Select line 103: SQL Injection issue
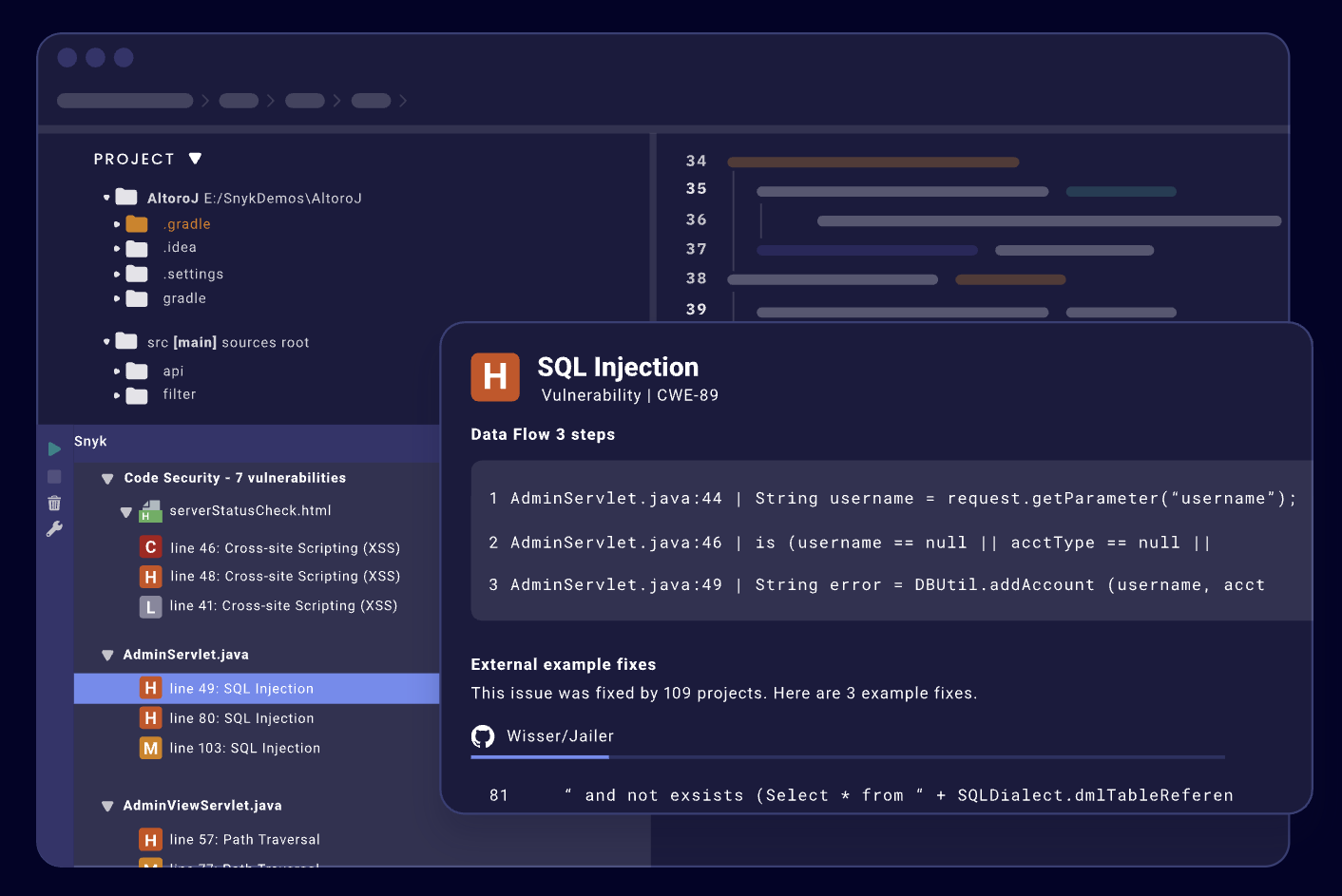The width and height of the screenshot is (1342, 896). [245, 749]
